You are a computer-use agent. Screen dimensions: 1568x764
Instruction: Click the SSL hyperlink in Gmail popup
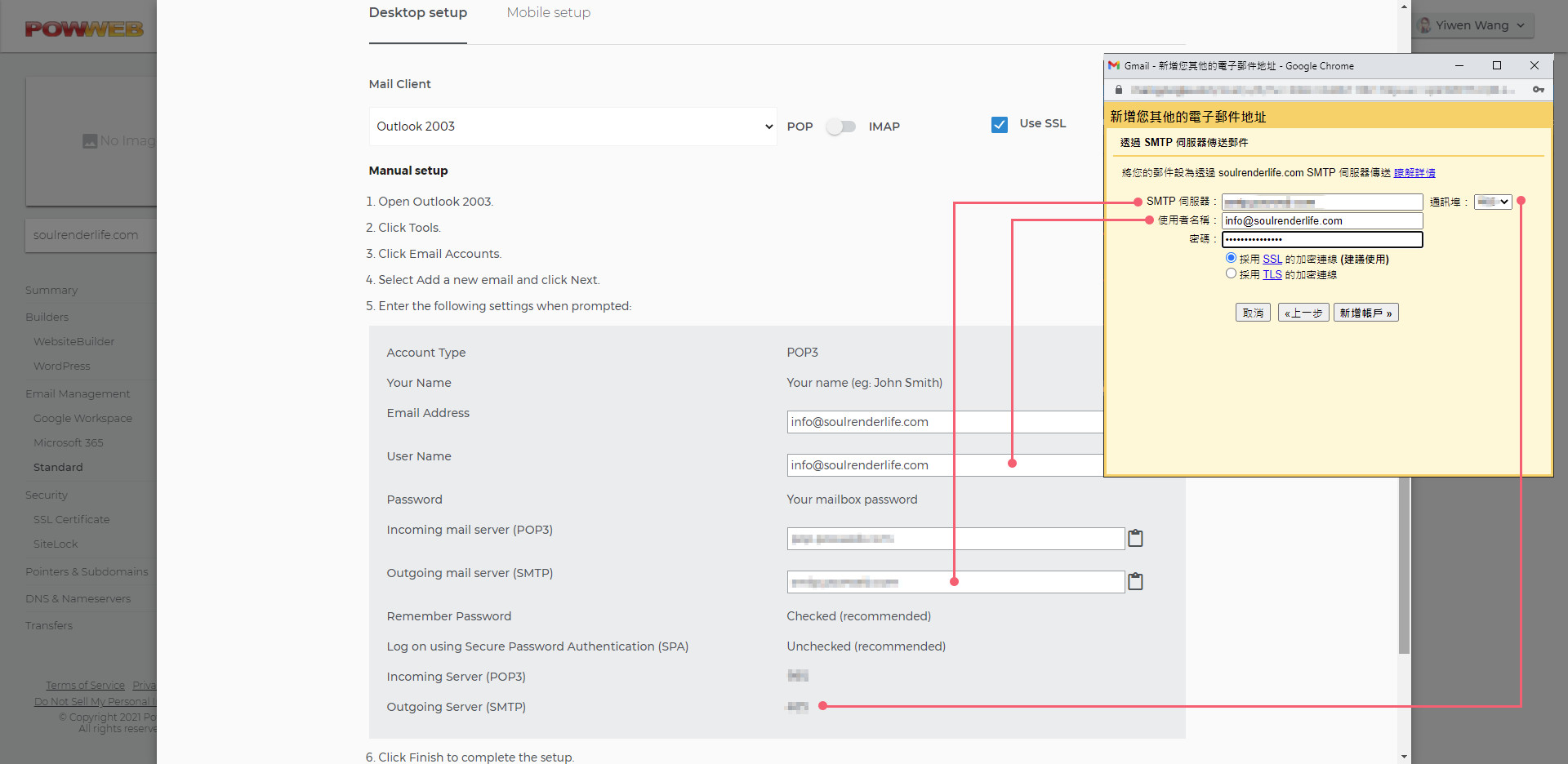[x=1272, y=259]
